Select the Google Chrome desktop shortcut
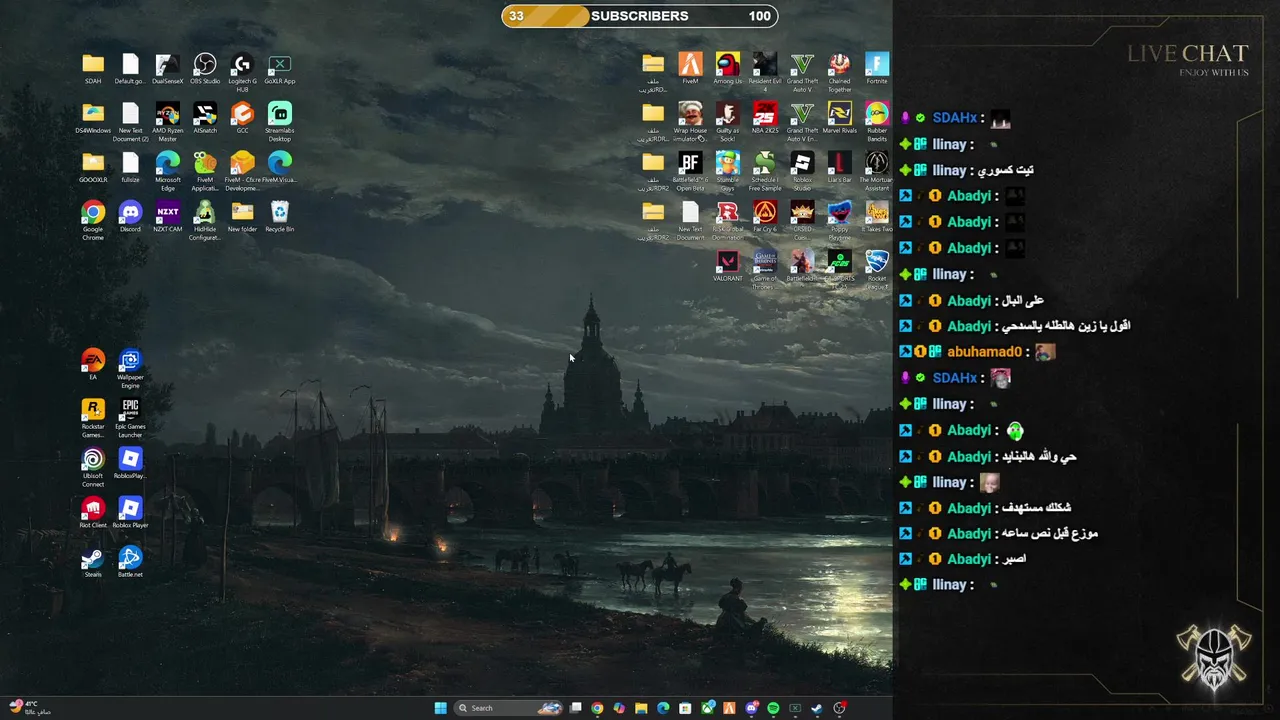 click(x=93, y=220)
